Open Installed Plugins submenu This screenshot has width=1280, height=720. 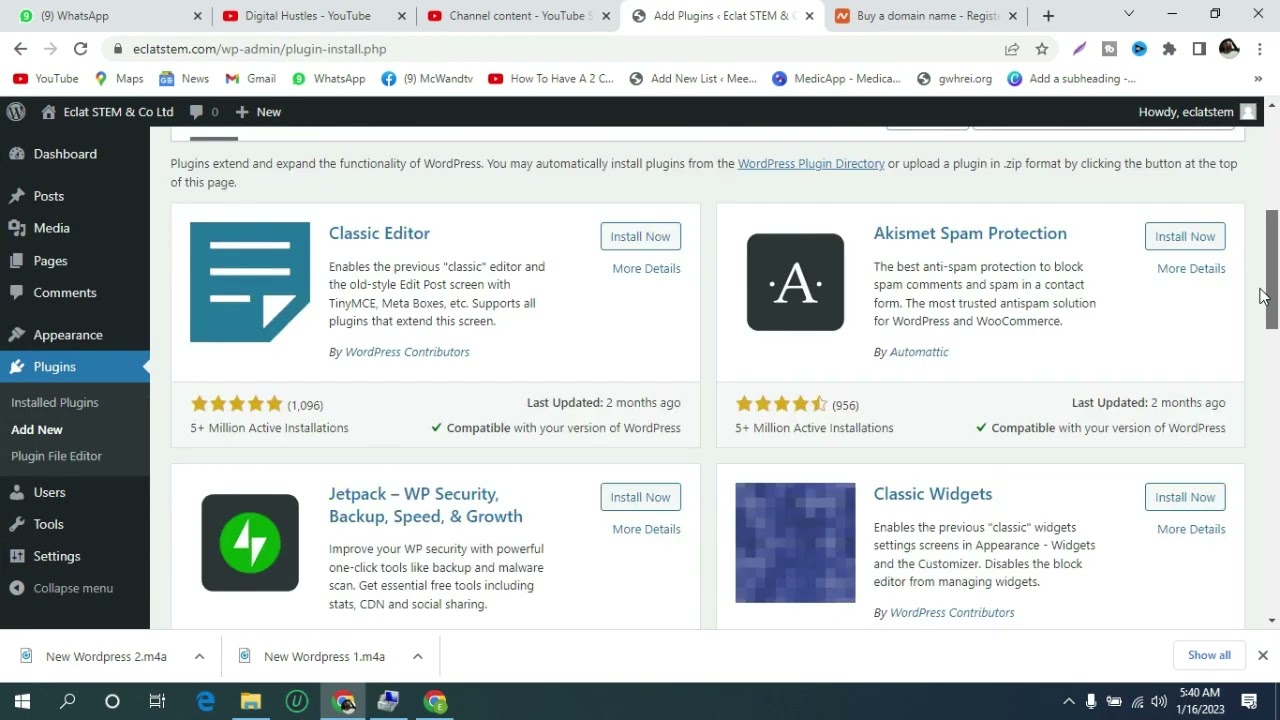[x=55, y=403]
